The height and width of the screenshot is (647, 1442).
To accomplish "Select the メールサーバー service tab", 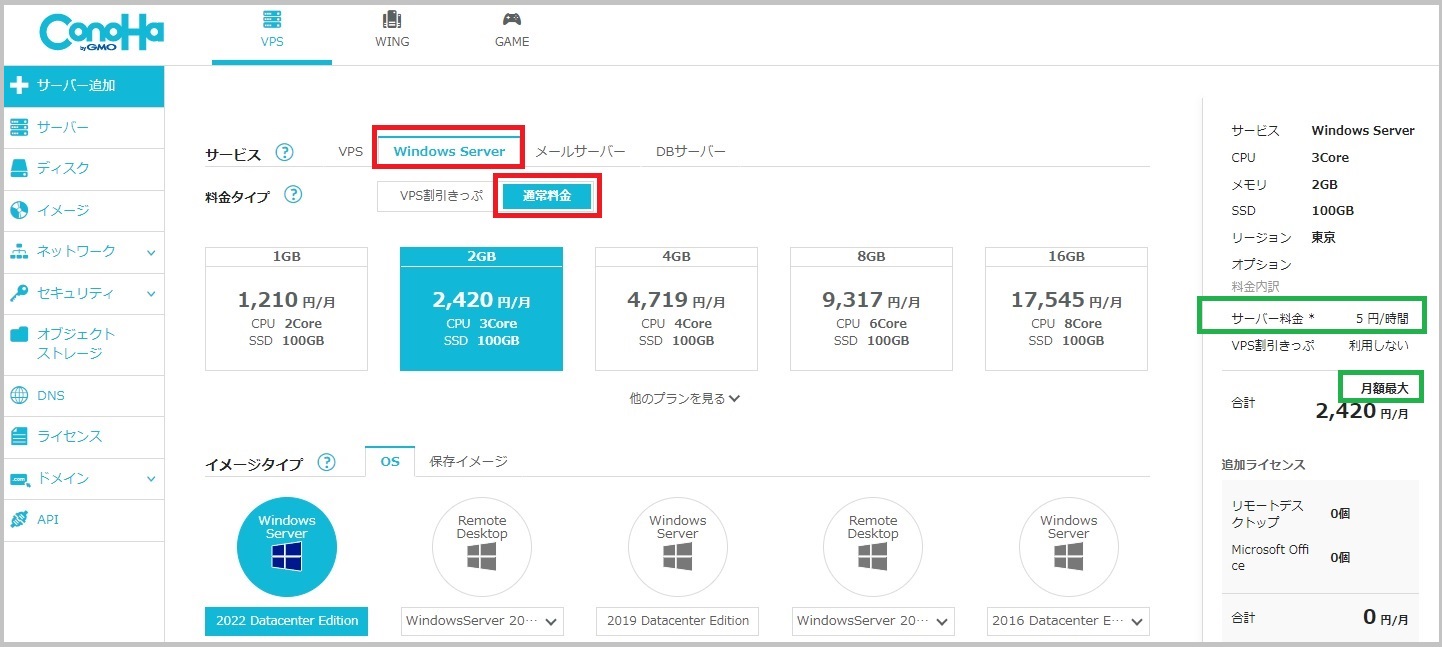I will pos(580,151).
